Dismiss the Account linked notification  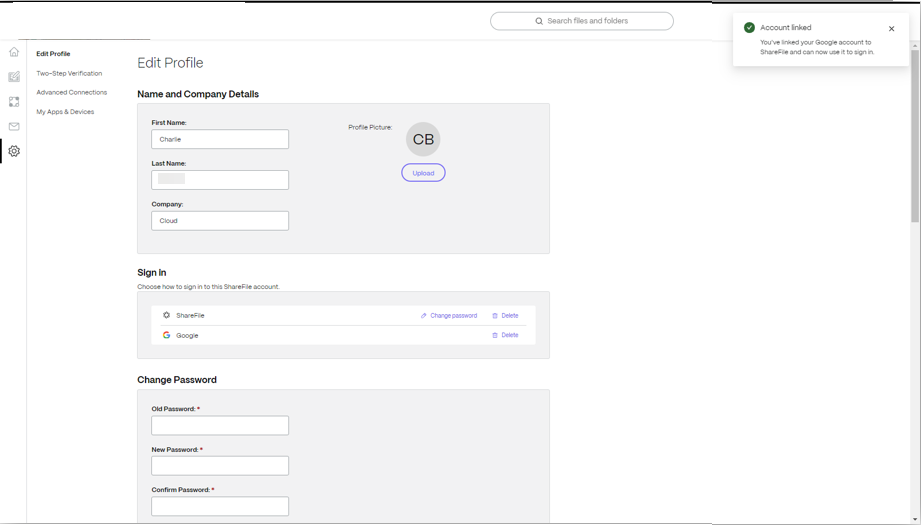pos(891,29)
